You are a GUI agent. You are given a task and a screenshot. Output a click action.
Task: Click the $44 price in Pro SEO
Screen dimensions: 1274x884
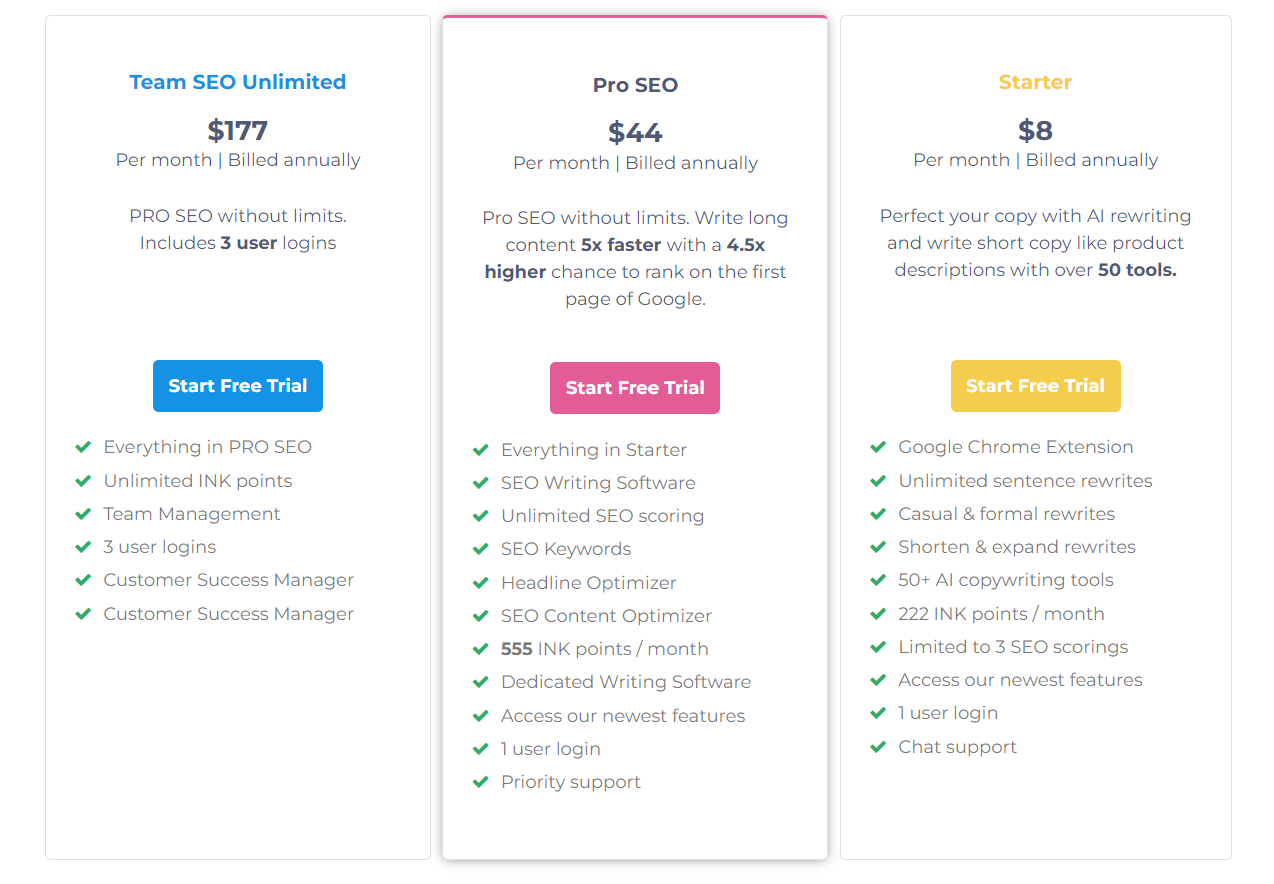635,132
